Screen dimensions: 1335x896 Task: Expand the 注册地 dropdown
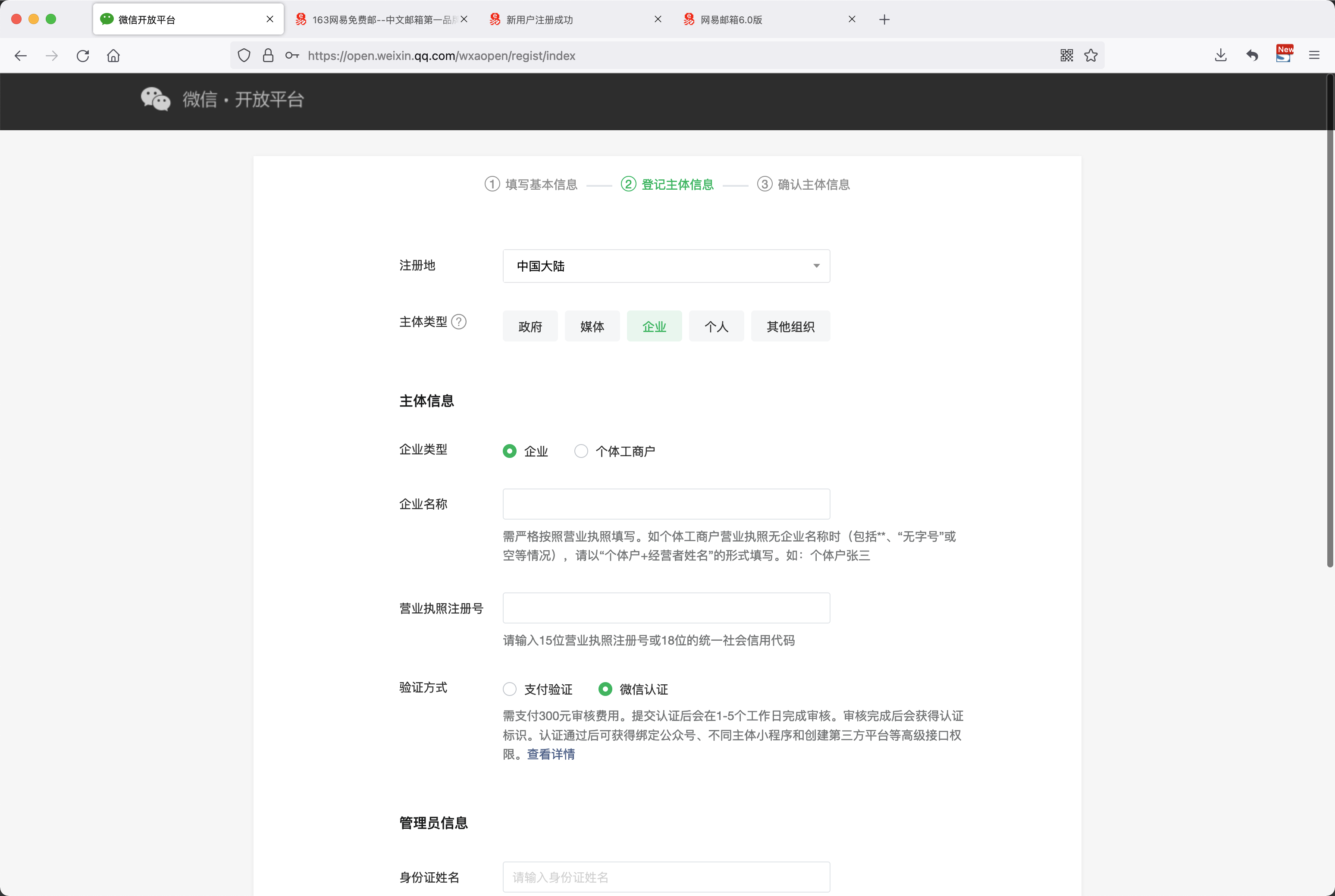pos(666,266)
